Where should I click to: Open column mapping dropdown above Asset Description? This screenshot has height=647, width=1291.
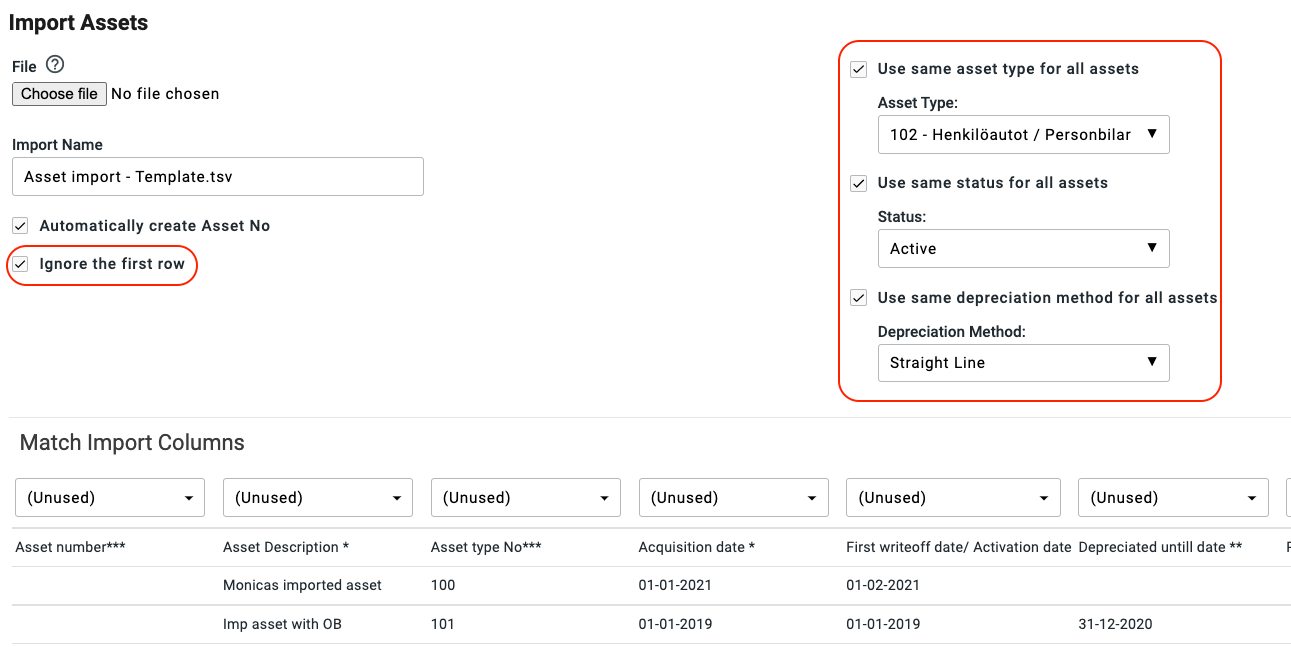(x=317, y=498)
